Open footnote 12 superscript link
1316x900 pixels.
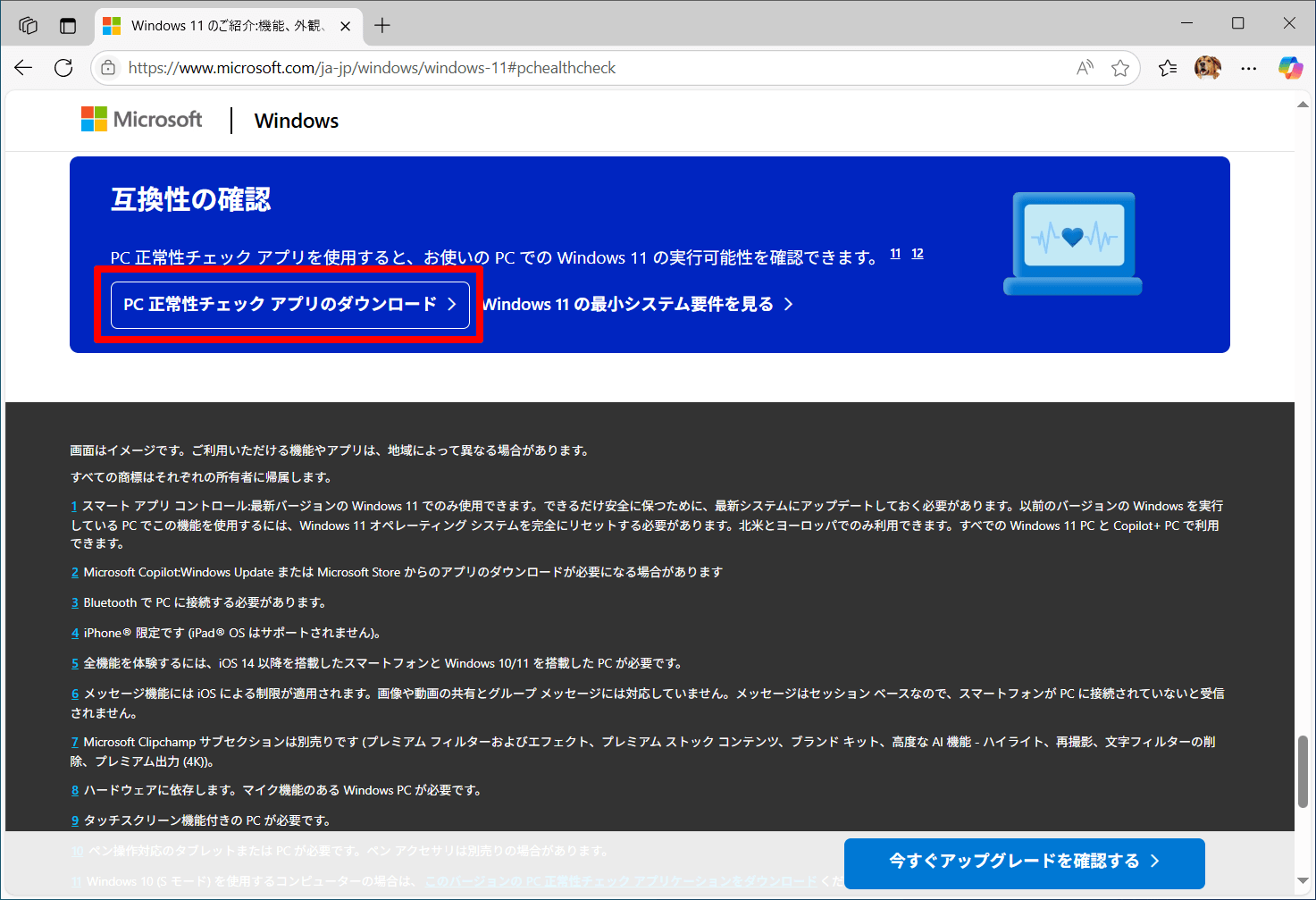point(918,254)
